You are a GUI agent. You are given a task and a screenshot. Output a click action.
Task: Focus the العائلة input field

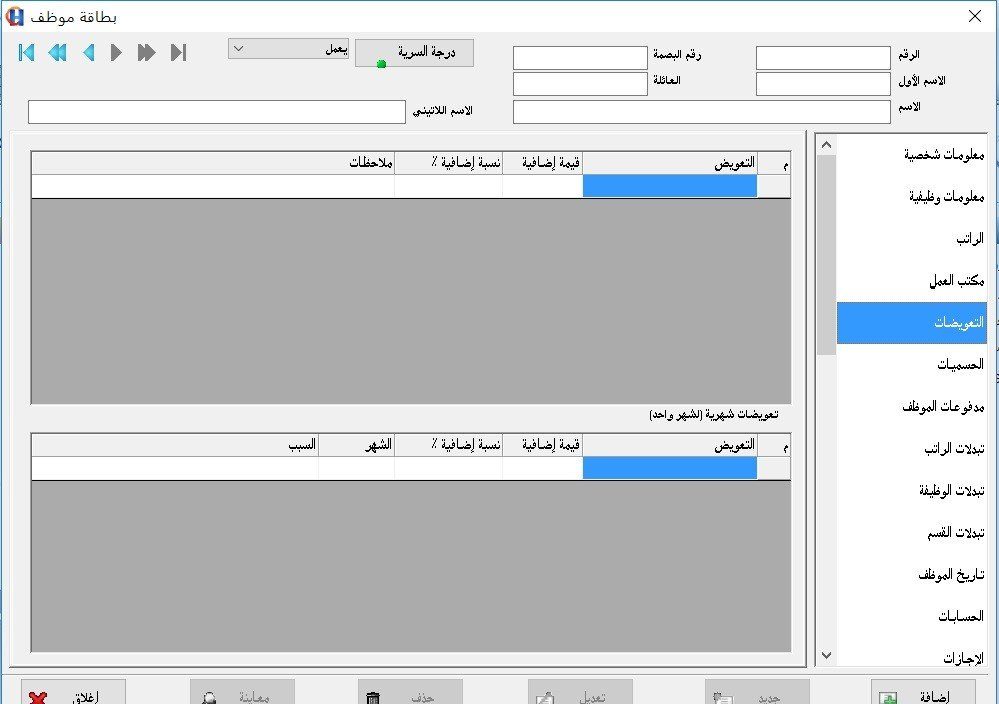click(x=580, y=83)
